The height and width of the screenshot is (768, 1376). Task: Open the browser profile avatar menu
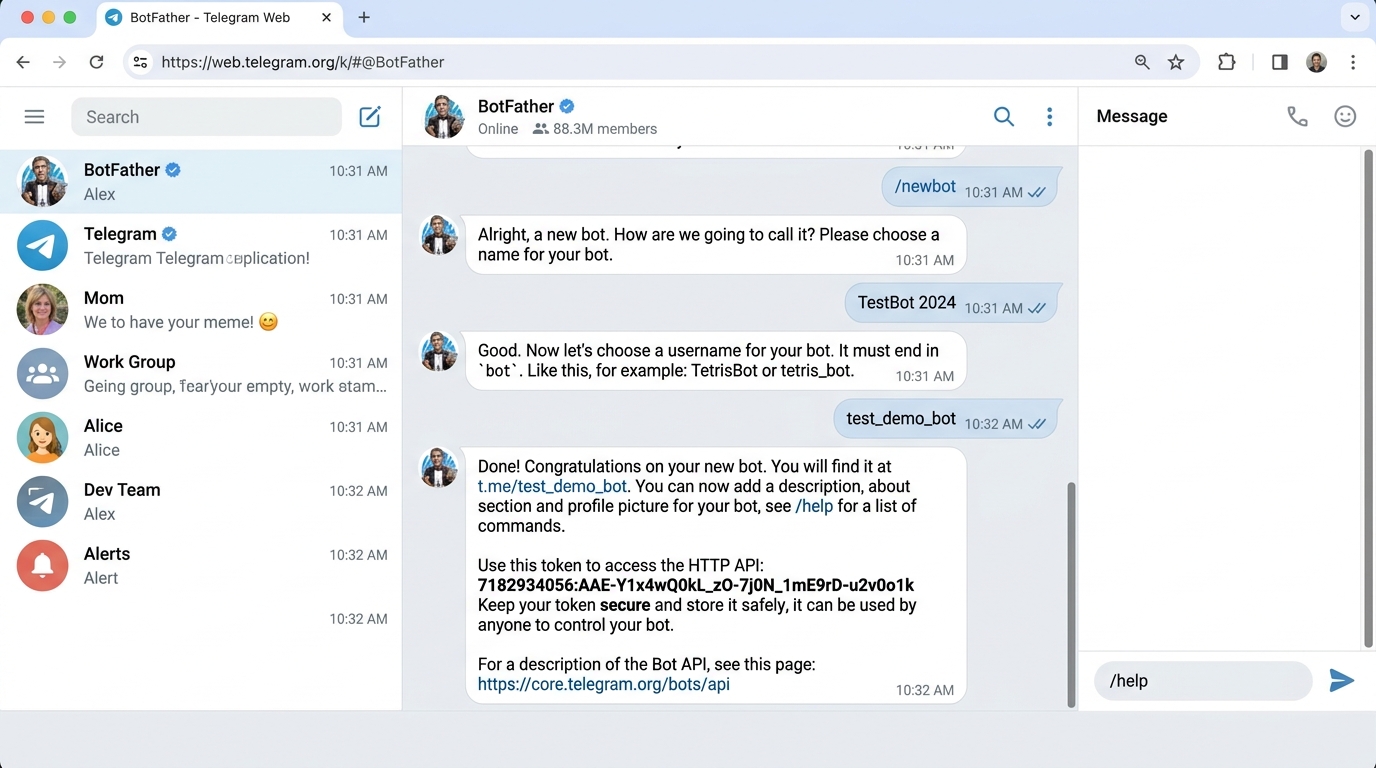tap(1316, 61)
